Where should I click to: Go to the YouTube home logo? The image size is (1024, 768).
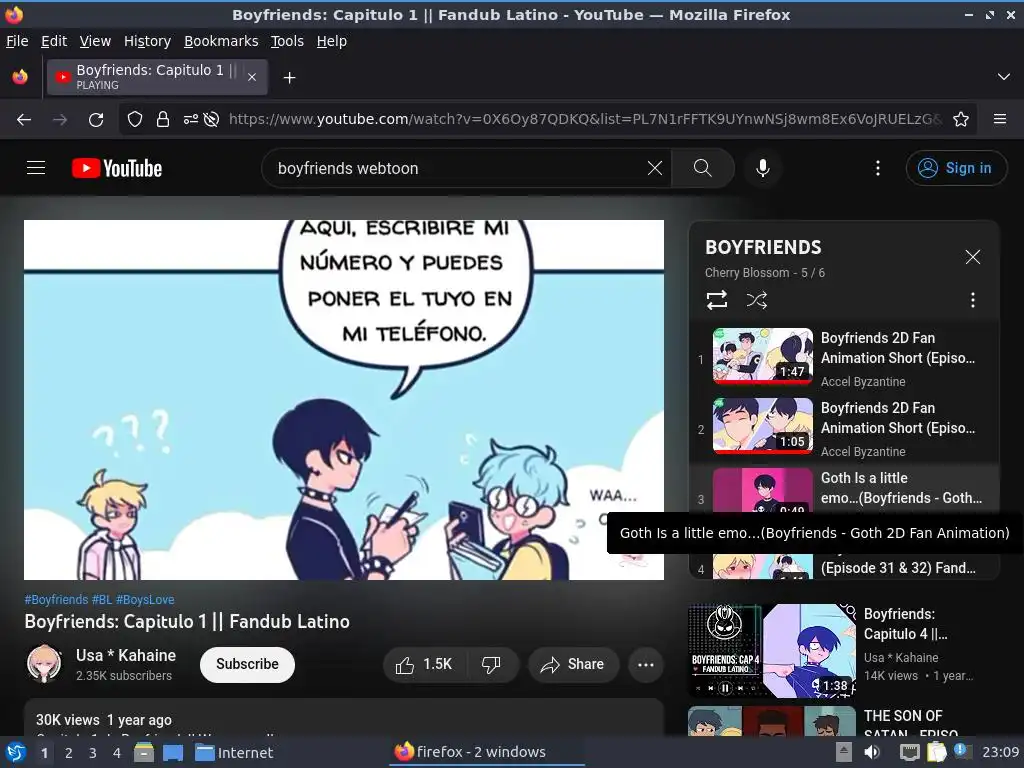click(117, 168)
